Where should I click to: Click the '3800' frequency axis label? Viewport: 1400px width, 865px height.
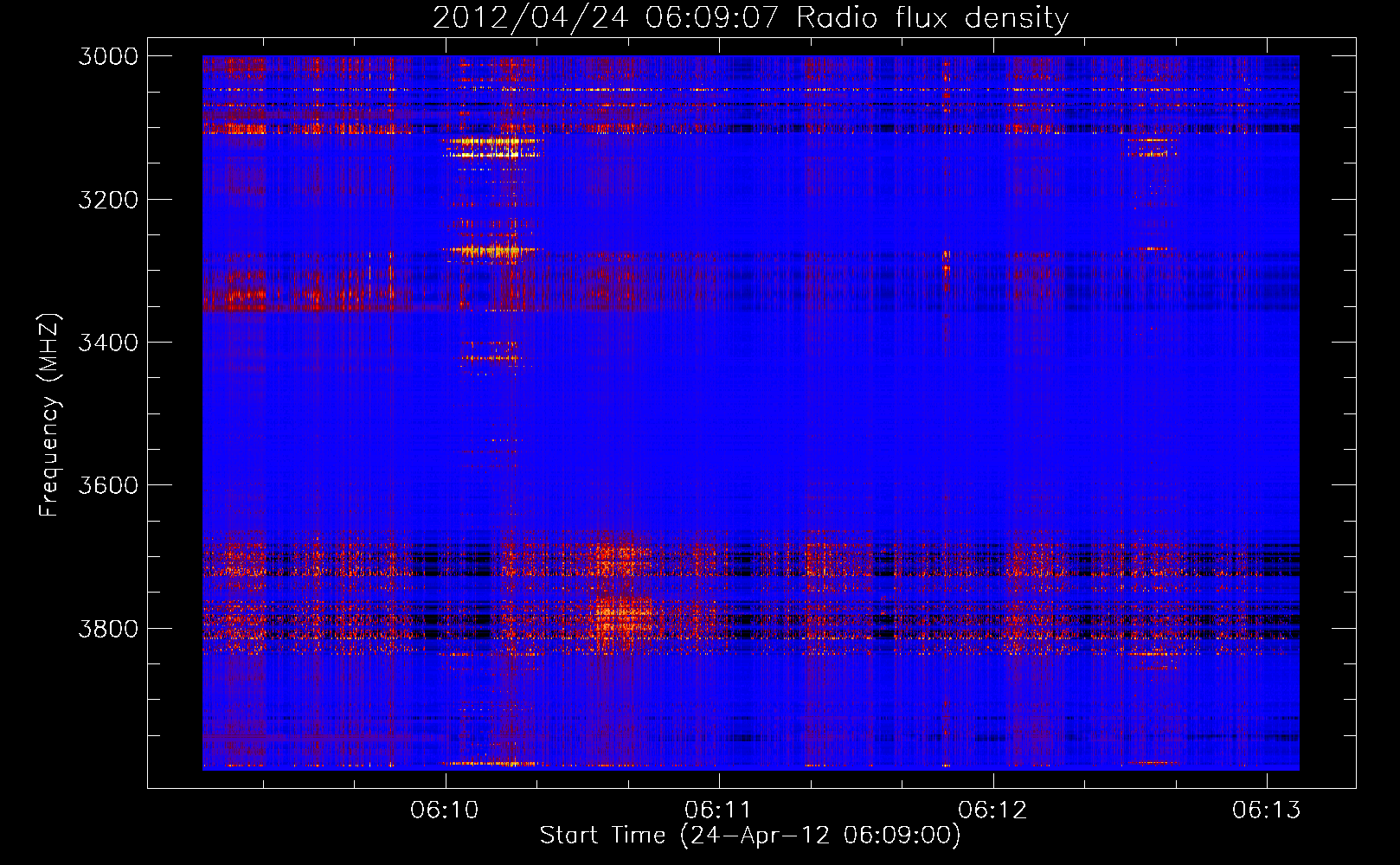tap(108, 628)
